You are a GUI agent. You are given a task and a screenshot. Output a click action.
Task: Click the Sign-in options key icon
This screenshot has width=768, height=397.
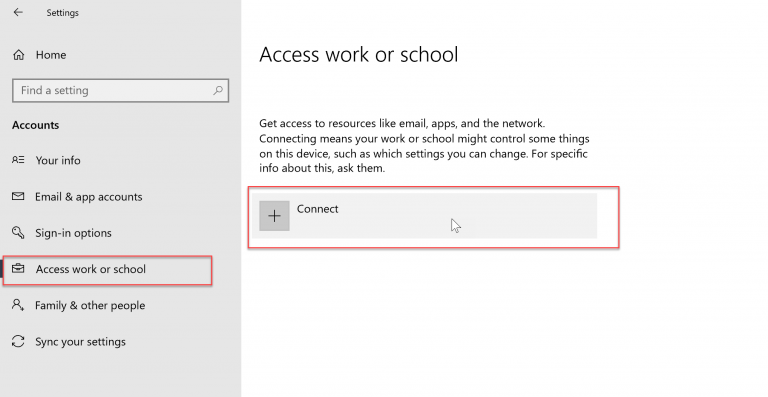(18, 233)
